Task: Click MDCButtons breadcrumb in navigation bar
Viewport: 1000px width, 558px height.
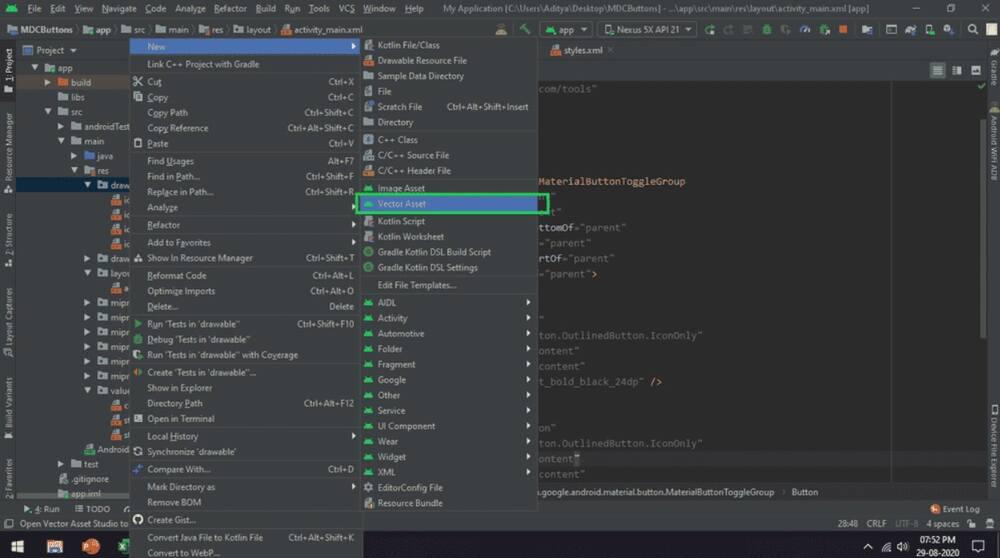Action: (40, 29)
